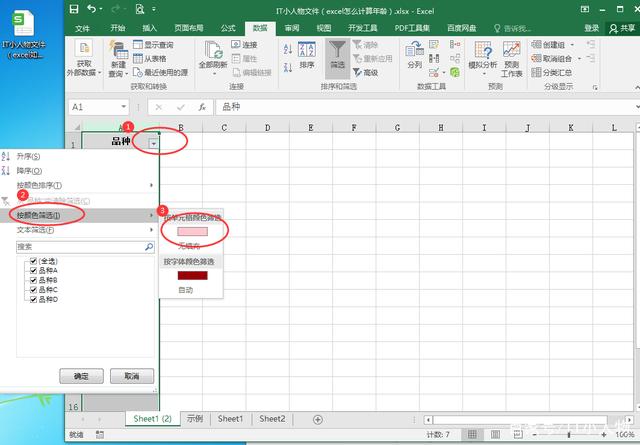Click 取消组合 in the outline group

pos(552,58)
